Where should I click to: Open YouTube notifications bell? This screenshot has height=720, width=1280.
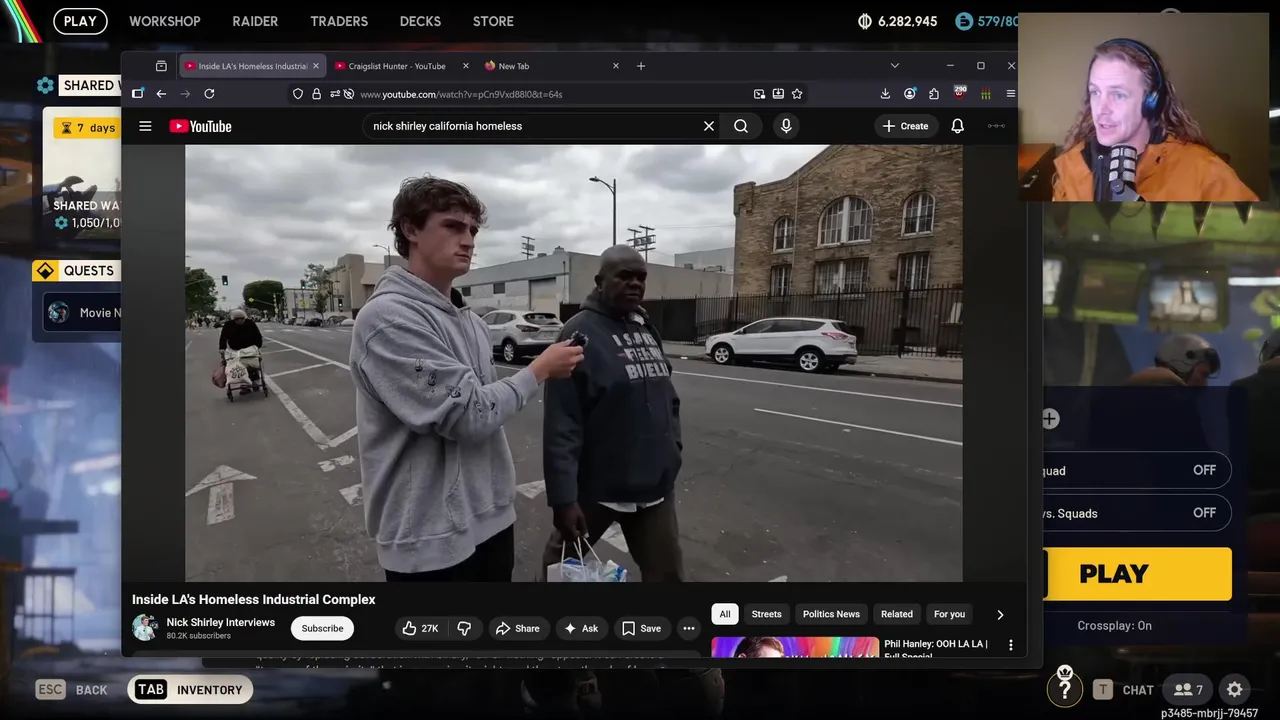pos(957,126)
